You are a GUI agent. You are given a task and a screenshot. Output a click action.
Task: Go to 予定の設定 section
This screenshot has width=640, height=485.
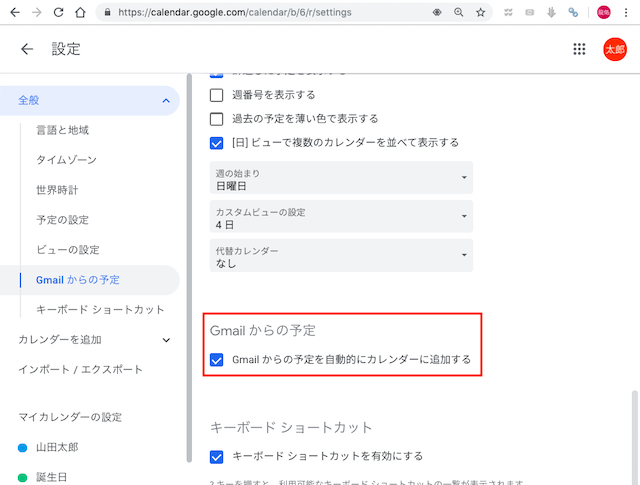(x=62, y=220)
